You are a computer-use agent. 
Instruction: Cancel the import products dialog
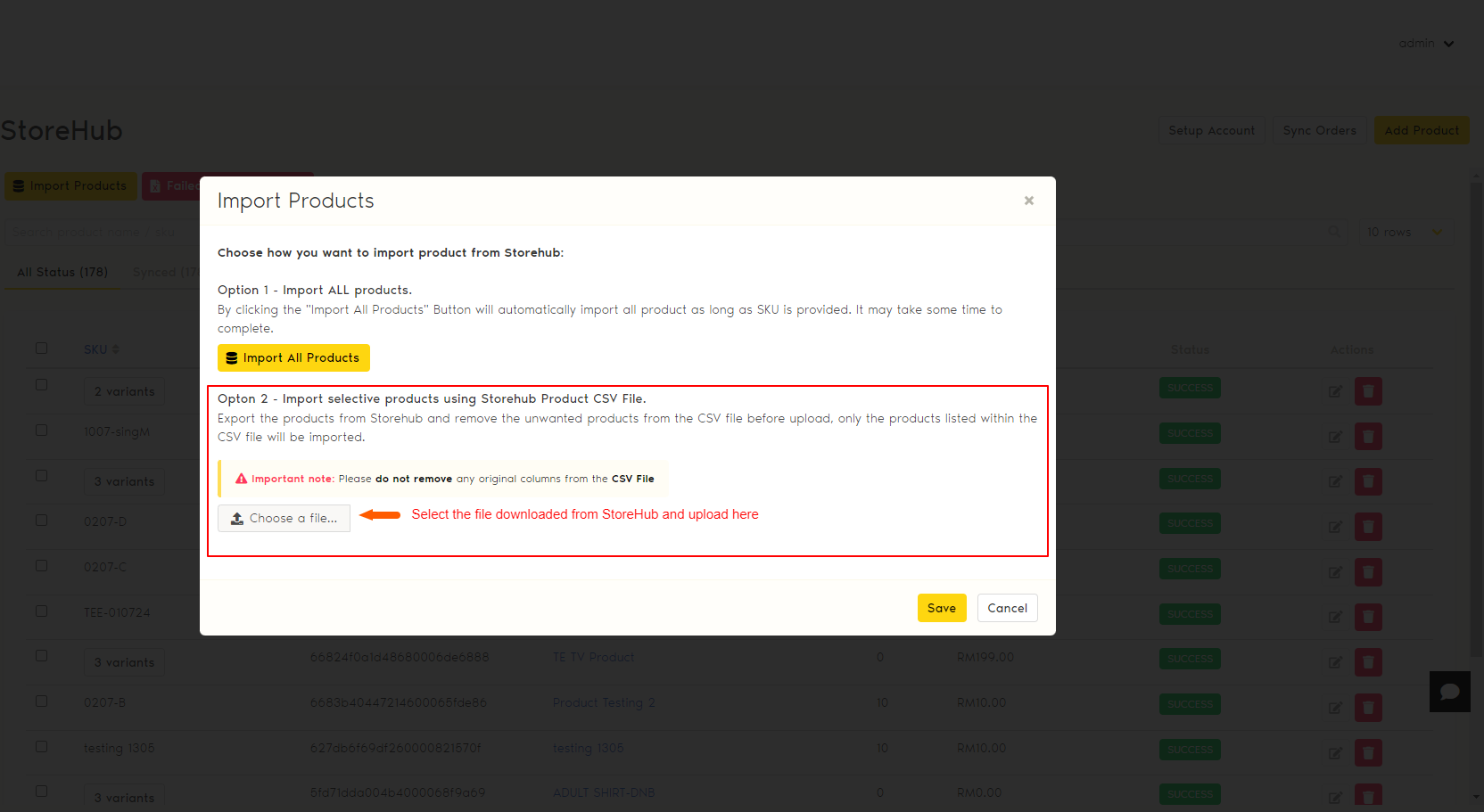point(1007,608)
